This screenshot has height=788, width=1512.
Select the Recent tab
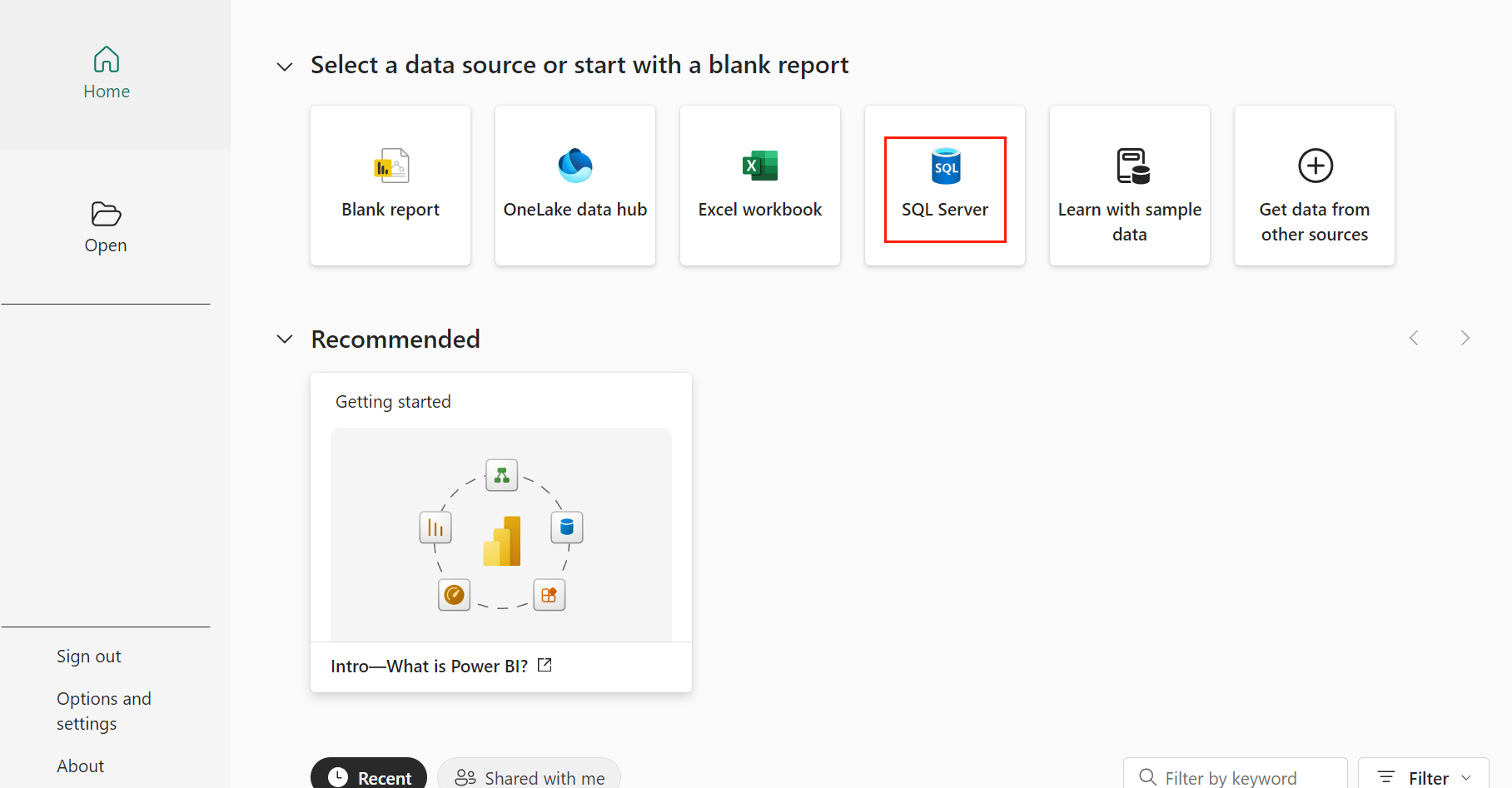pyautogui.click(x=369, y=776)
